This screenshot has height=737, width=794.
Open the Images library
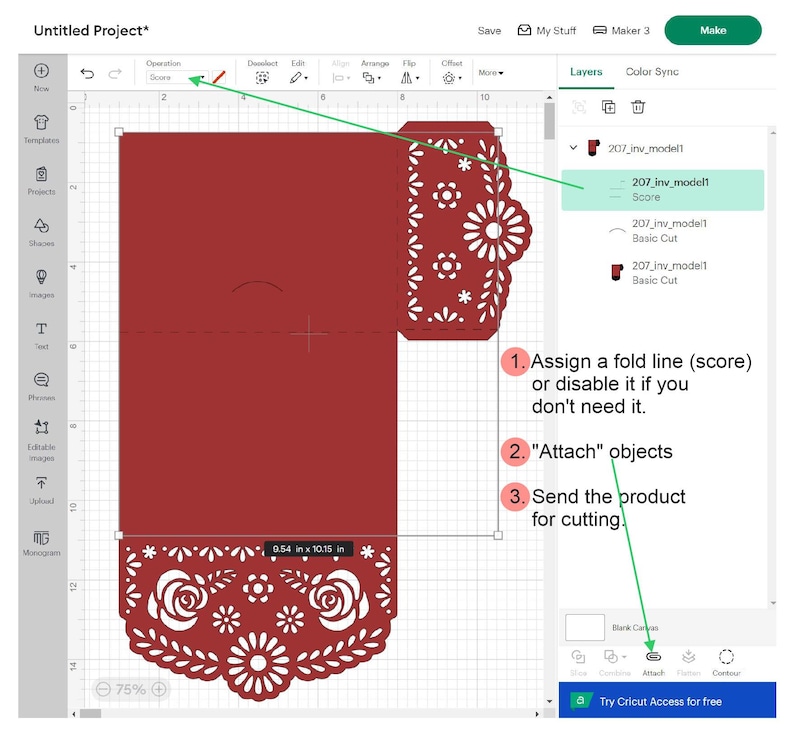41,284
